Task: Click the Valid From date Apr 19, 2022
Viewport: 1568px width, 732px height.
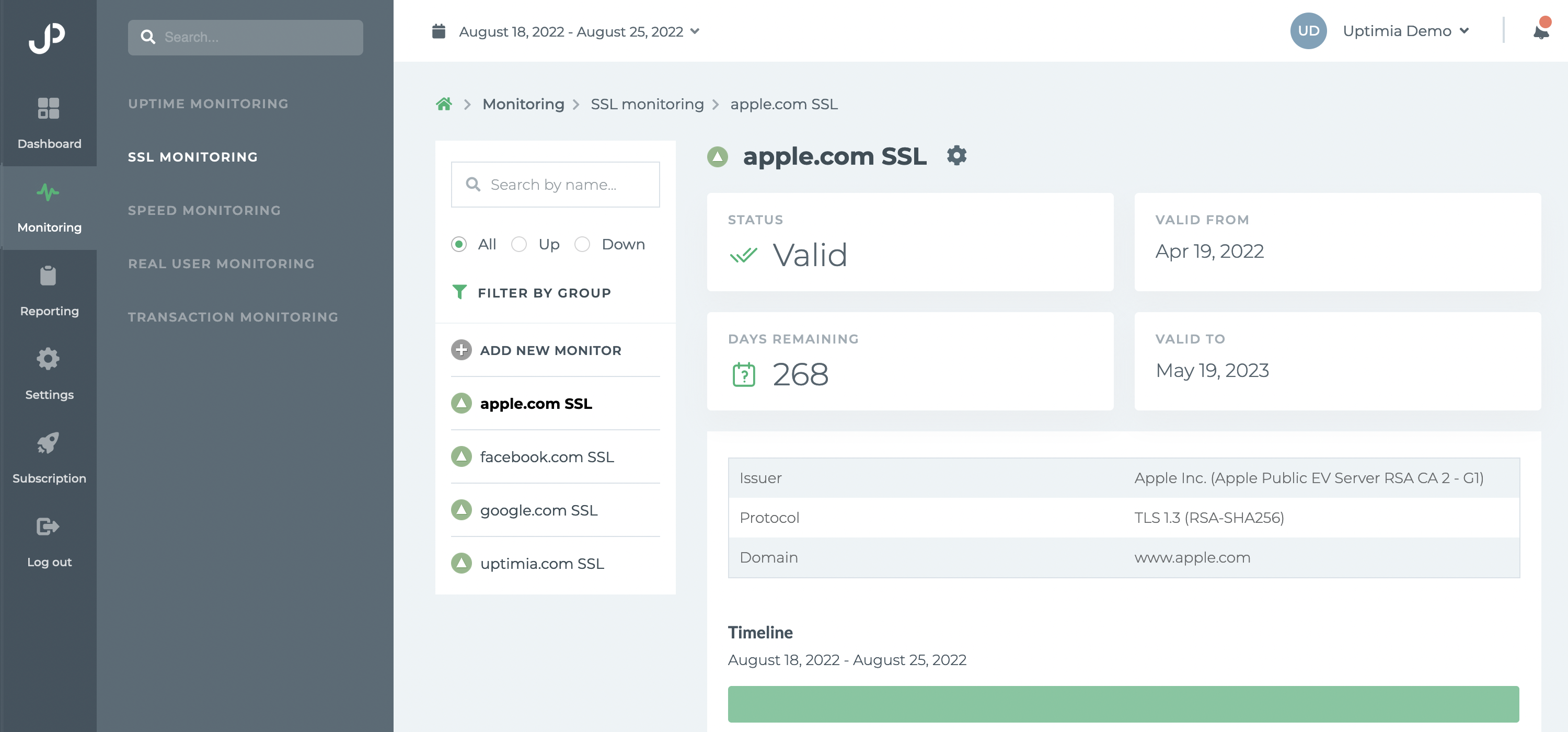Action: pyautogui.click(x=1209, y=251)
